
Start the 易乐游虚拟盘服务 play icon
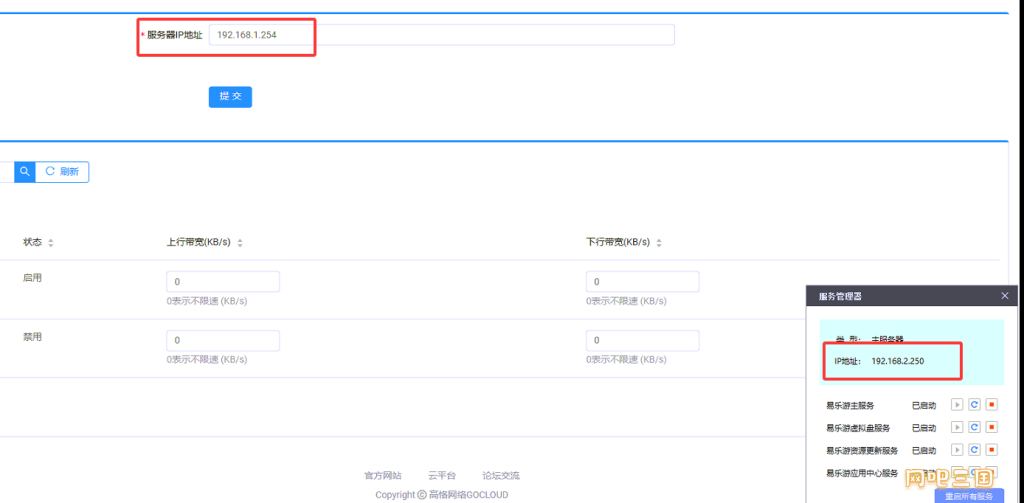coord(957,428)
